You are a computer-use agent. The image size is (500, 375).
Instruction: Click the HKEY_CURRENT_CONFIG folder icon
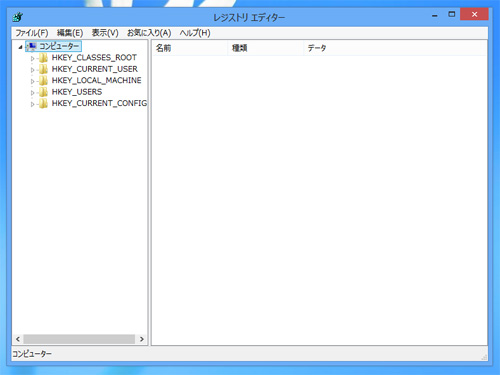pos(43,104)
